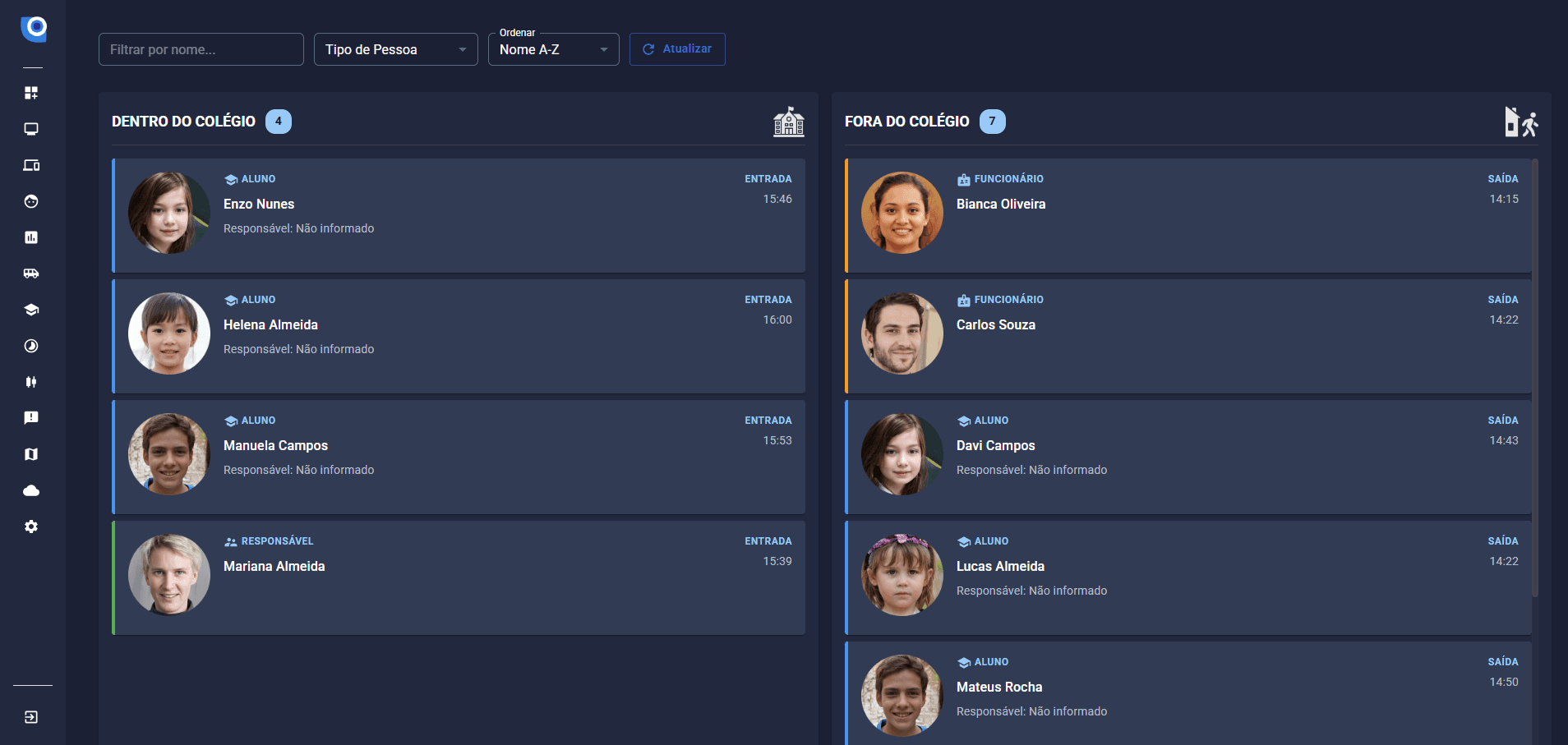Click the logout icon at sidebar bottom
Viewport: 1568px width, 745px height.
click(31, 717)
